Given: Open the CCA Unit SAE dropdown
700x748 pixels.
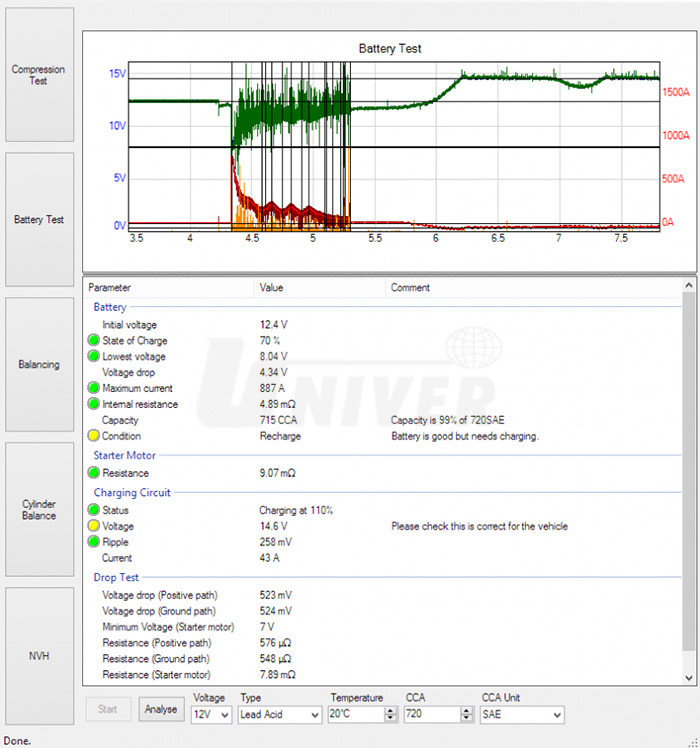Looking at the screenshot, I should point(522,715).
